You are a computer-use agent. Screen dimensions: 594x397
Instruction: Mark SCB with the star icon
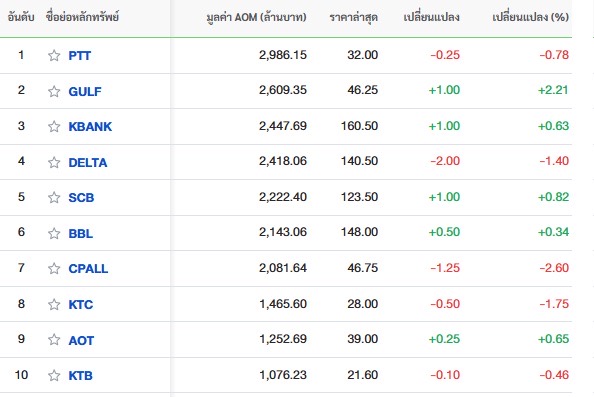coord(54,197)
